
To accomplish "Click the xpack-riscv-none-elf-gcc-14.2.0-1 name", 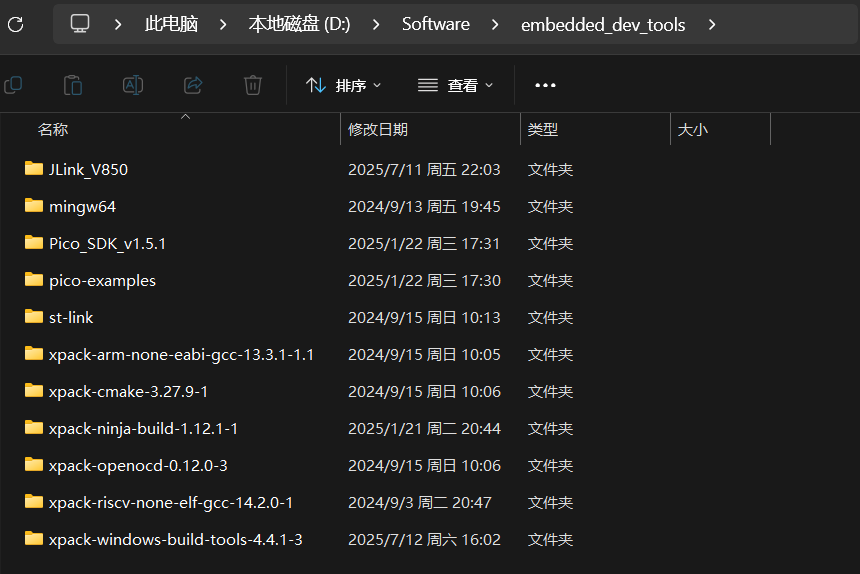I will (171, 503).
